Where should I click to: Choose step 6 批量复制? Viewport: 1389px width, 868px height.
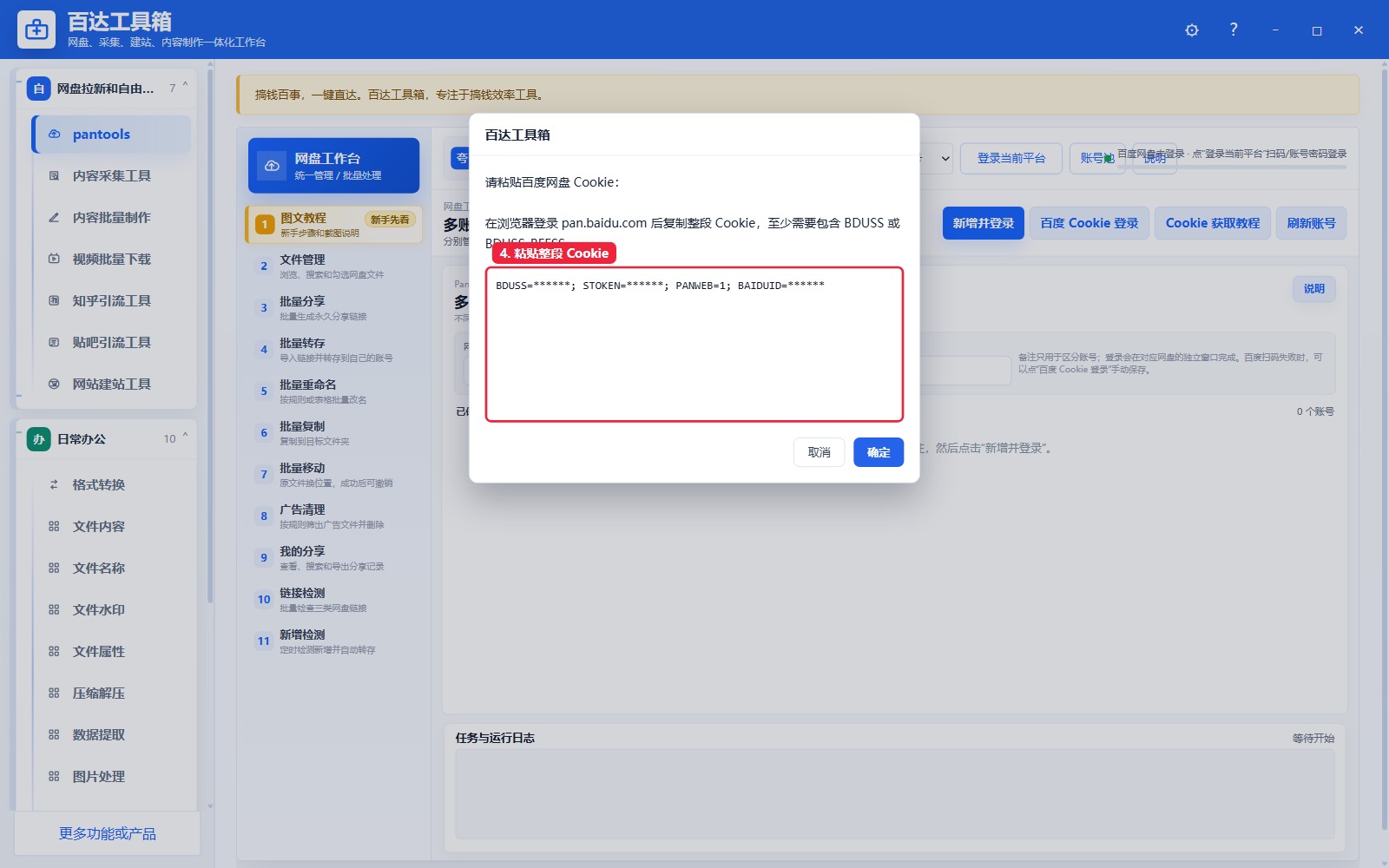[334, 432]
